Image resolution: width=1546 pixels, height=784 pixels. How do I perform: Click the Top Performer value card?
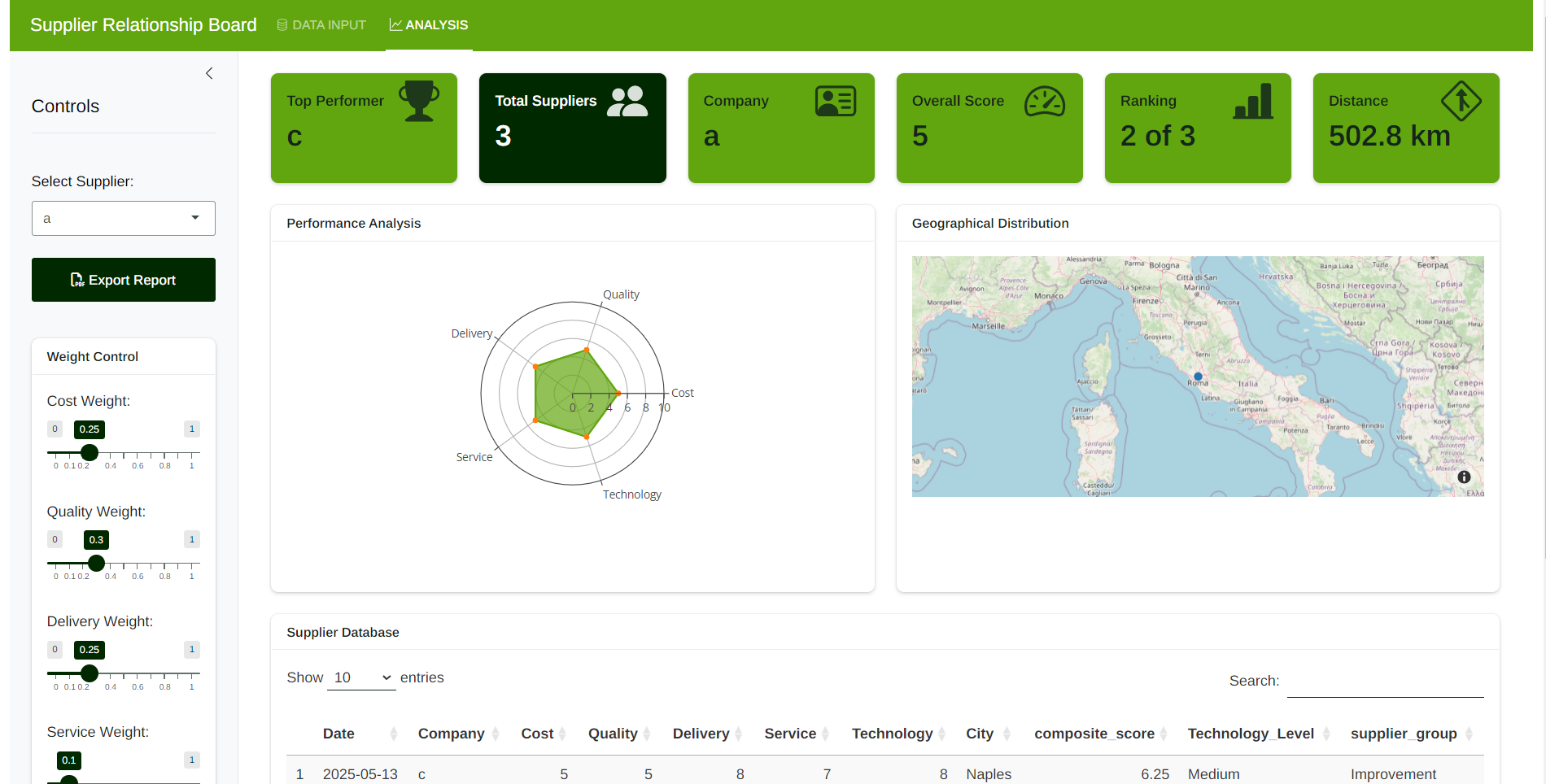click(x=364, y=128)
